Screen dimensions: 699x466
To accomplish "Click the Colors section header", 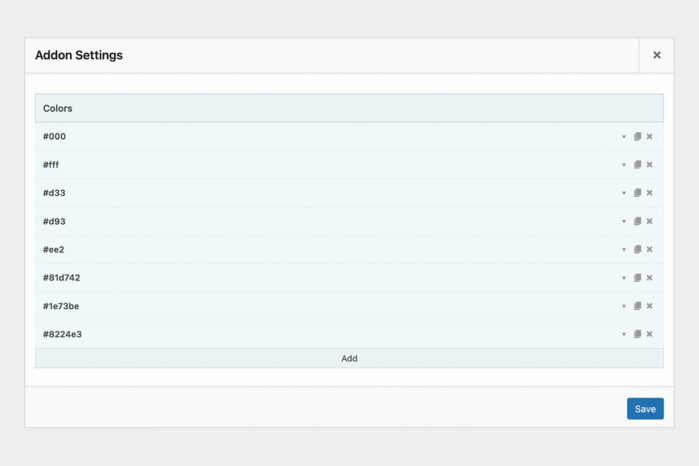I will [x=58, y=108].
